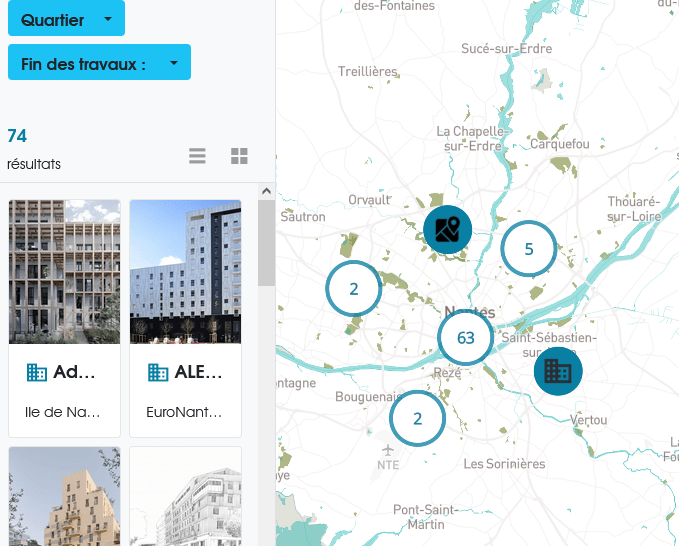
Task: Click the building icon beside Ad...
Action: (x=37, y=372)
